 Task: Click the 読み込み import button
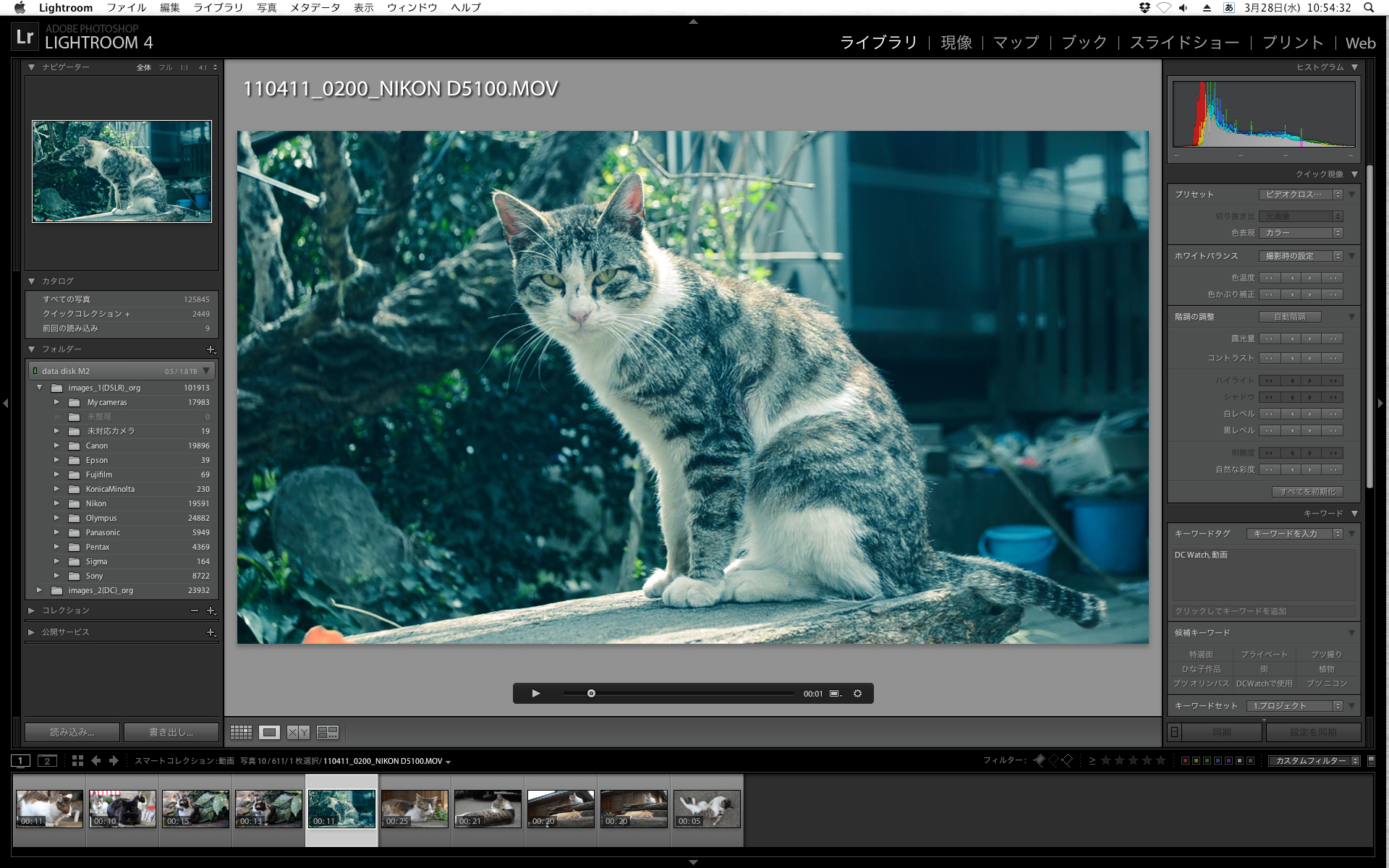tap(72, 732)
